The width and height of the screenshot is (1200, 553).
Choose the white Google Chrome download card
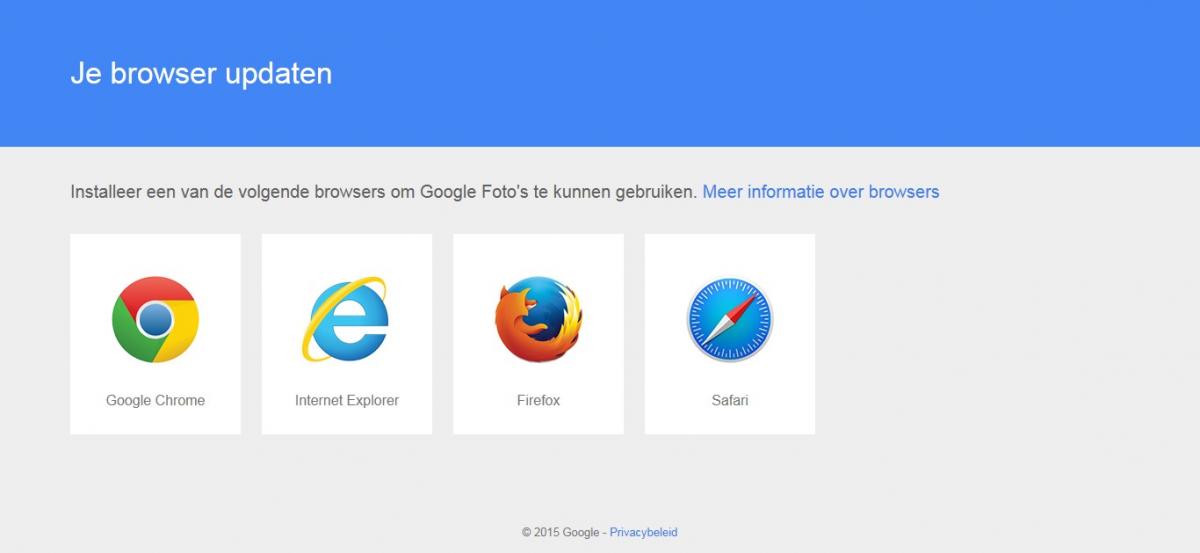click(x=155, y=334)
